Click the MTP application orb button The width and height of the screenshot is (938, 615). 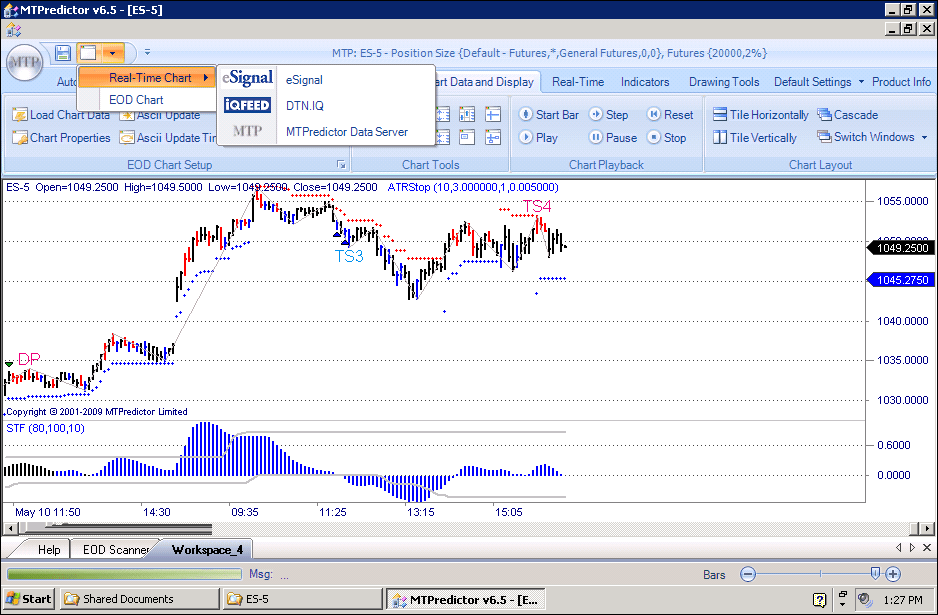pos(25,62)
